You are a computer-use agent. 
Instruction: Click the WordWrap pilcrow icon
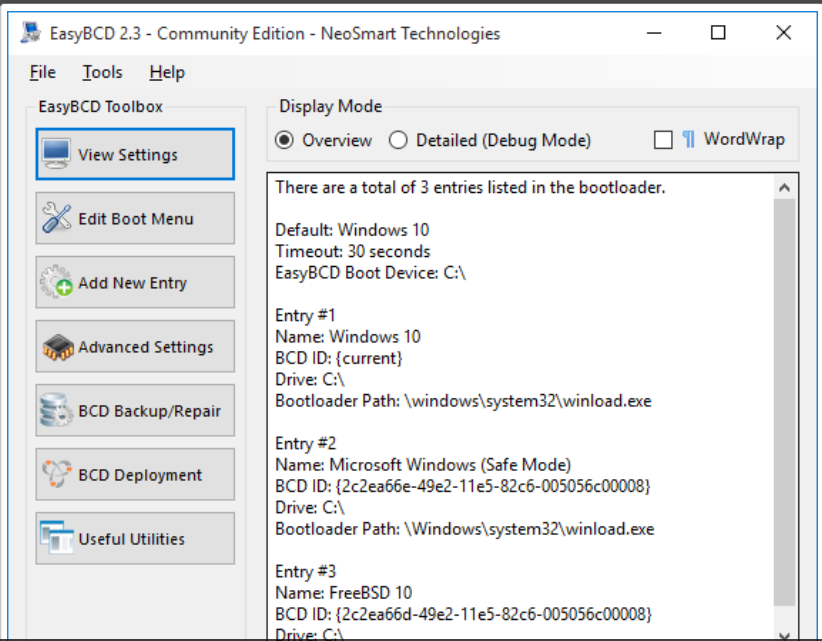tap(689, 139)
